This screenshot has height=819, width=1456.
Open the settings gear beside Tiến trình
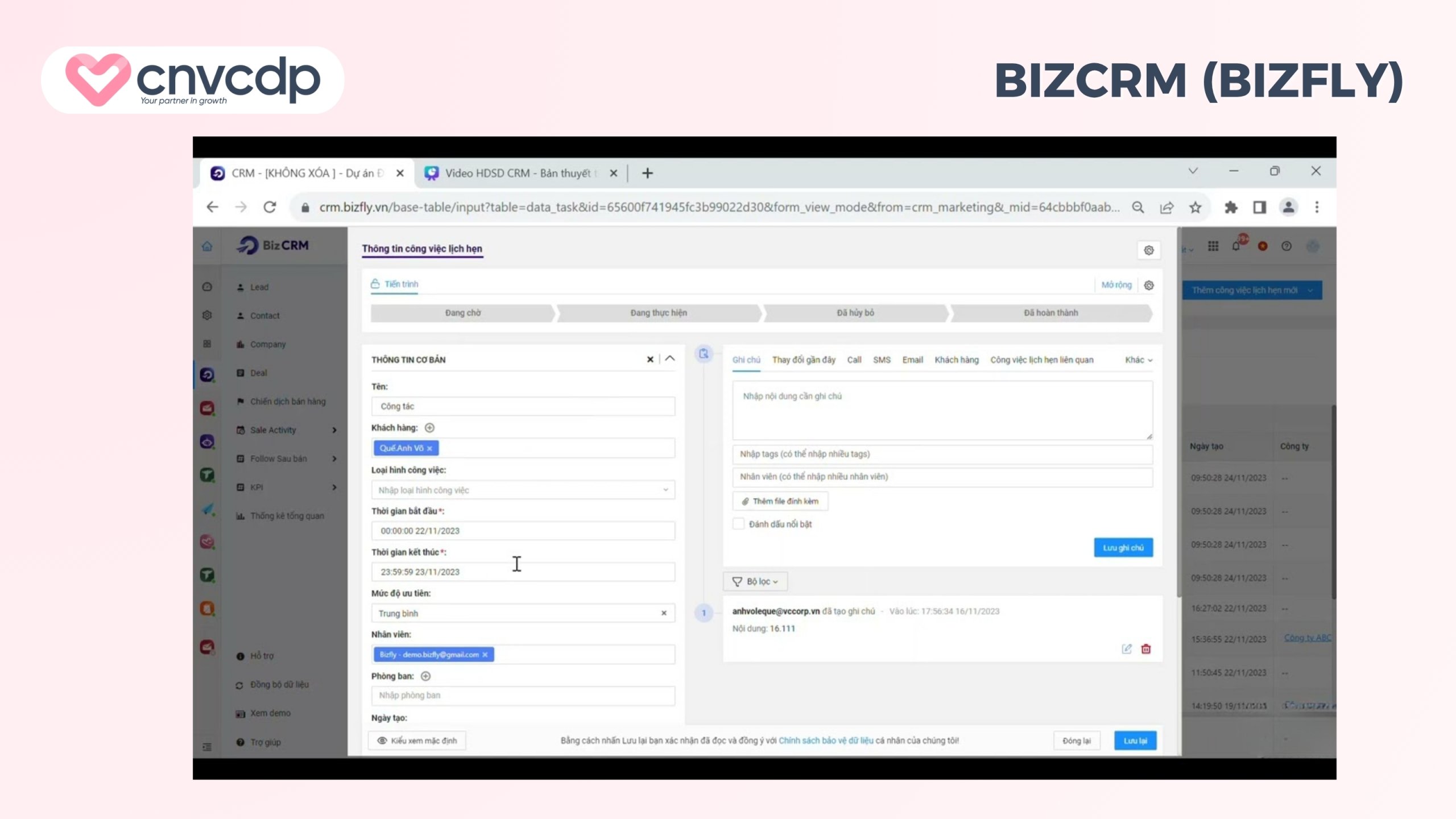[1149, 285]
